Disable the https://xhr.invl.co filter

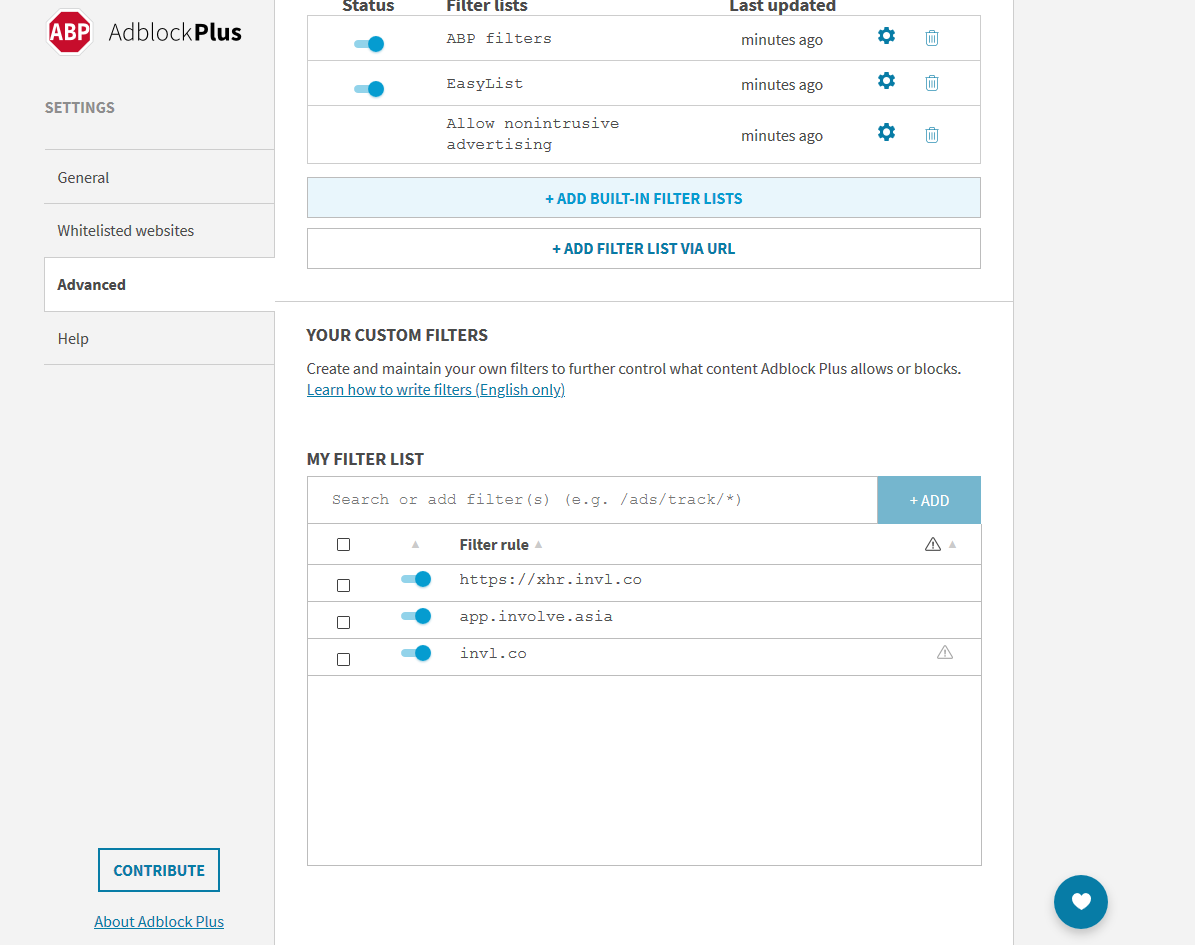(x=416, y=579)
